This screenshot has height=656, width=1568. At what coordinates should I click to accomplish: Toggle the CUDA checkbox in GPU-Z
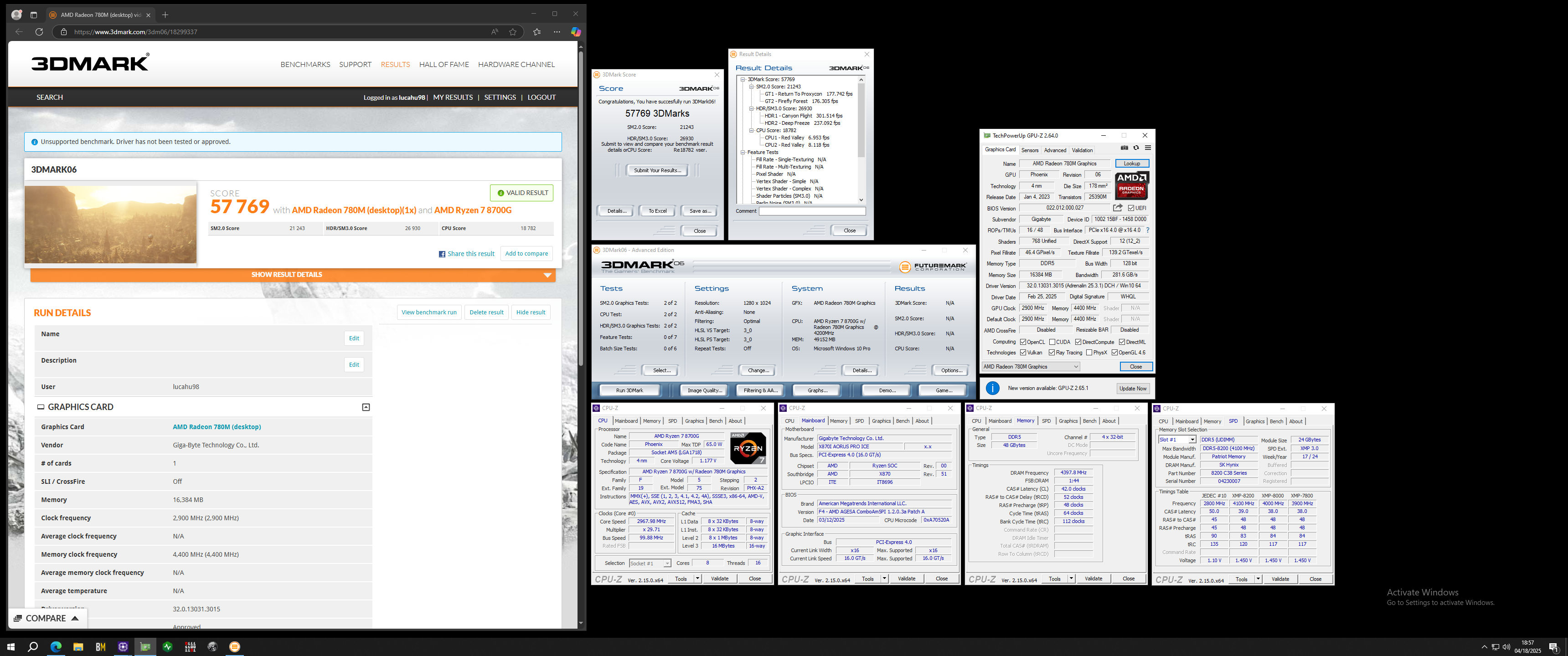pos(1052,342)
